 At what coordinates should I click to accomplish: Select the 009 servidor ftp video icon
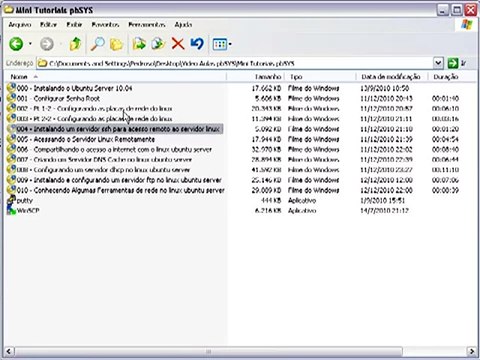pos(11,180)
